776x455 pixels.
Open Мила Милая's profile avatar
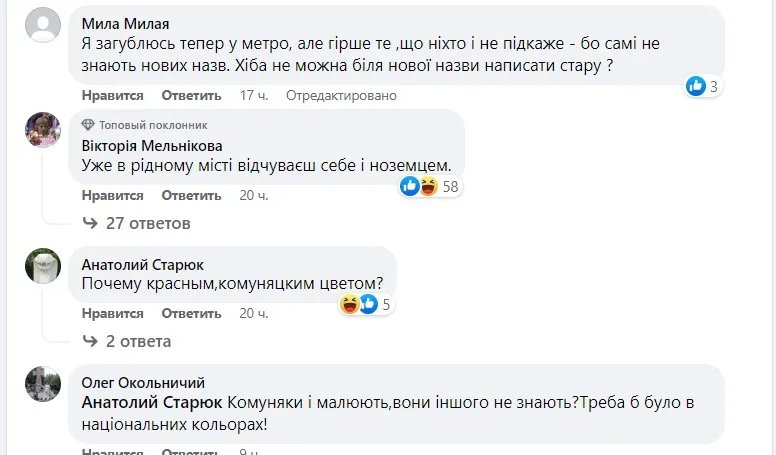42,25
